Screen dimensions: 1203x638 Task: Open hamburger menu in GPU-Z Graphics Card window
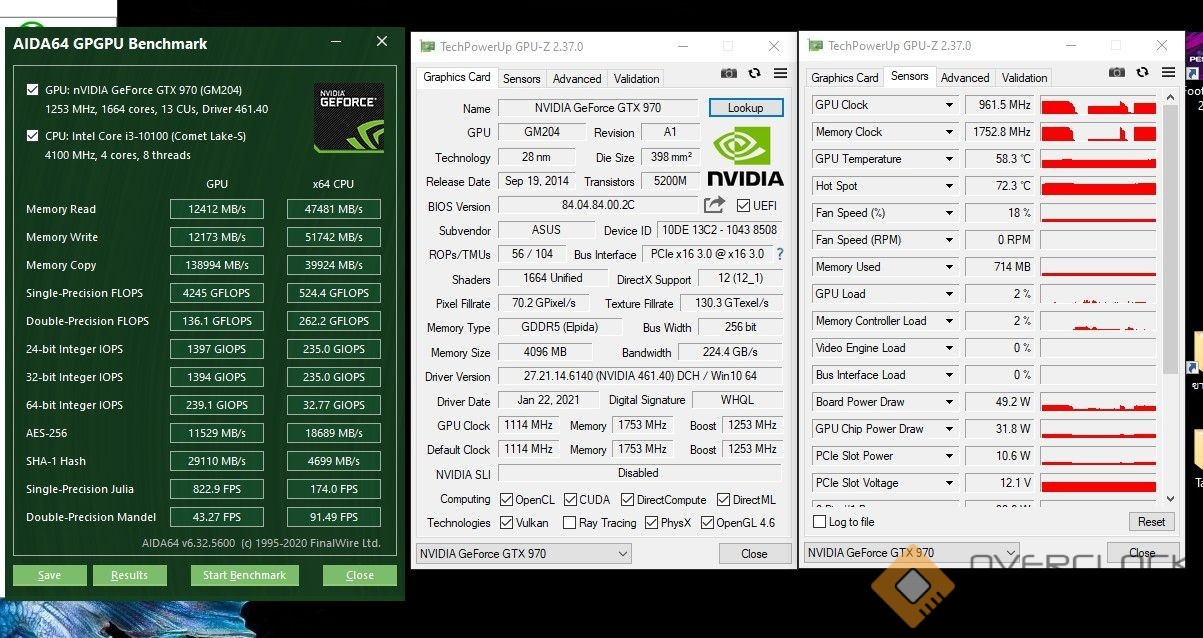tap(780, 73)
